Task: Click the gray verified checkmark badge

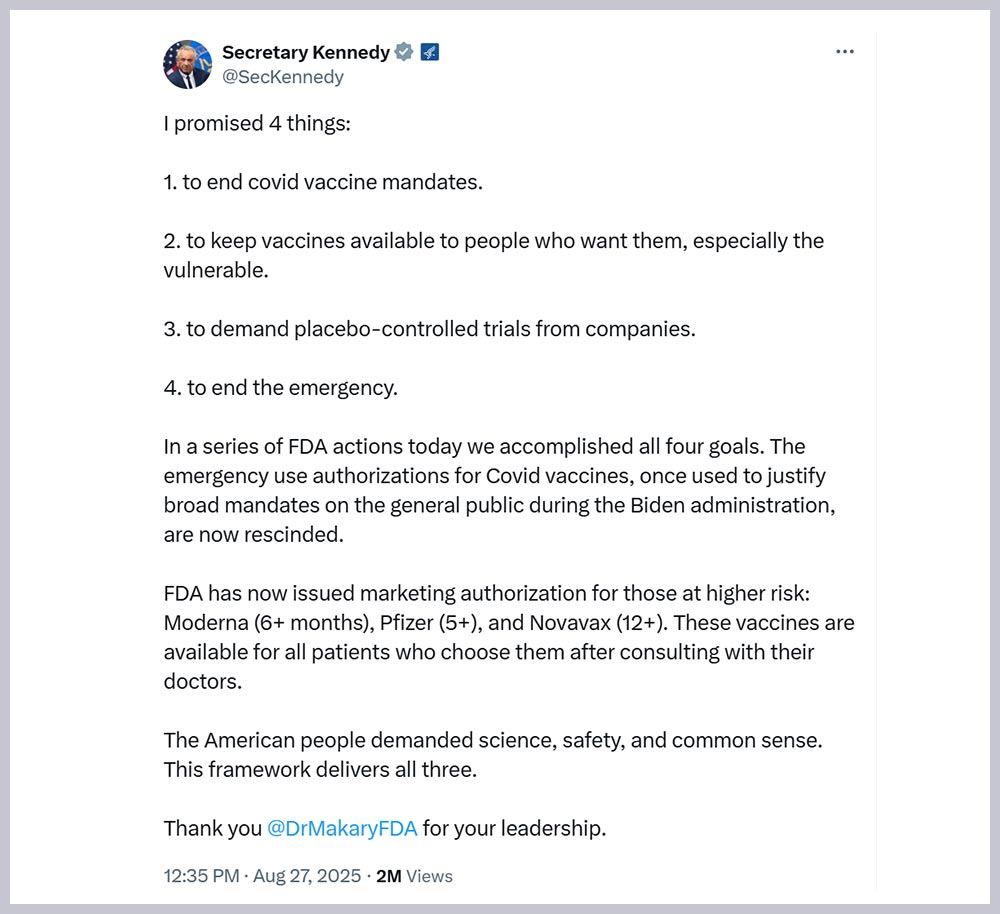Action: [x=403, y=52]
